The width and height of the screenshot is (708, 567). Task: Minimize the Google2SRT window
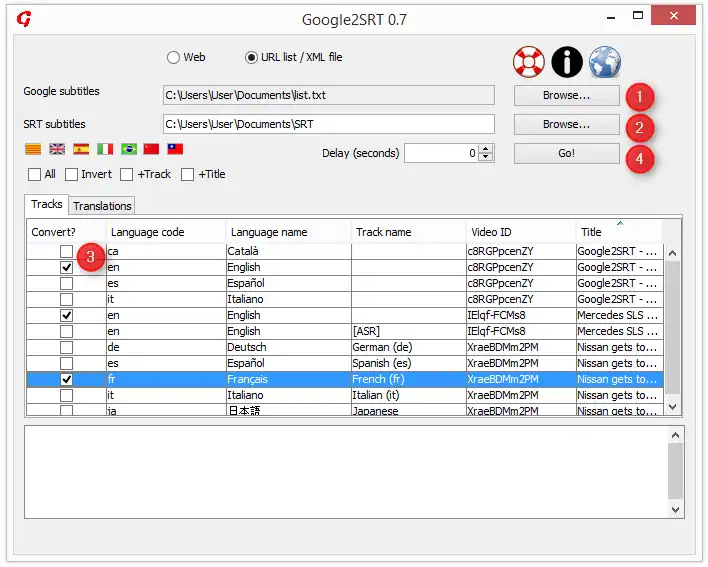611,17
